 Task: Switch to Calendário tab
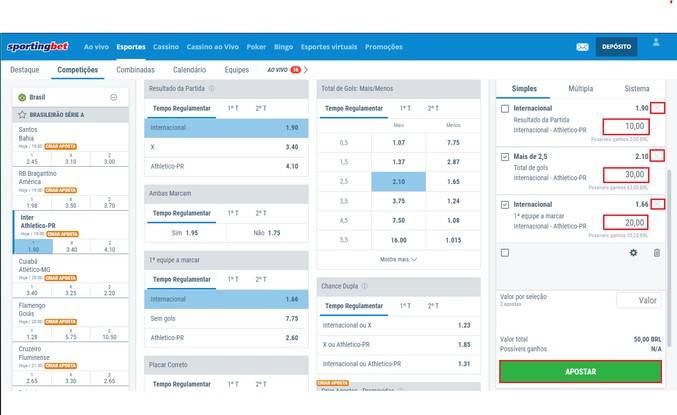[189, 70]
